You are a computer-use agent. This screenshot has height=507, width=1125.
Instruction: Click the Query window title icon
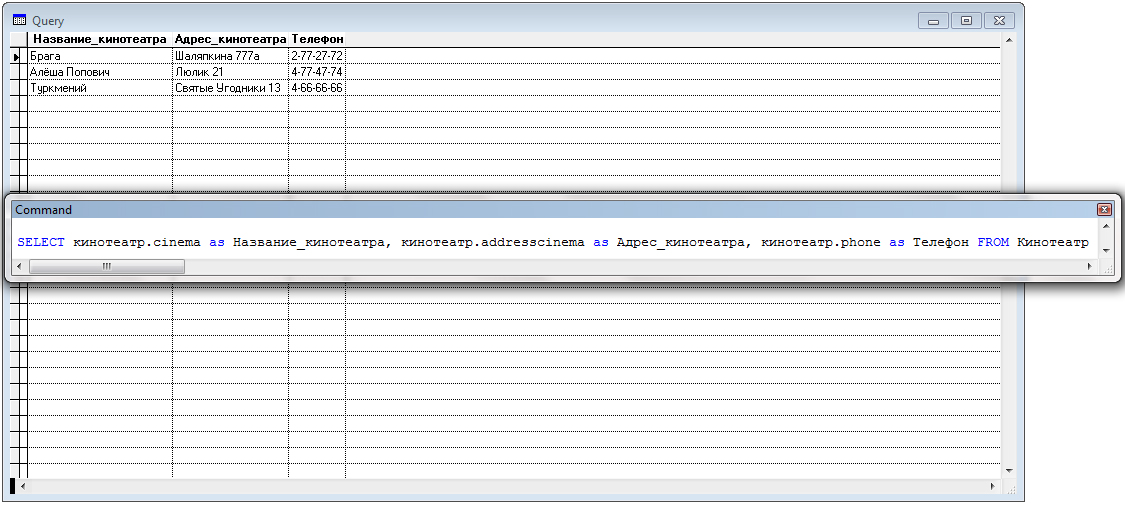[19, 21]
